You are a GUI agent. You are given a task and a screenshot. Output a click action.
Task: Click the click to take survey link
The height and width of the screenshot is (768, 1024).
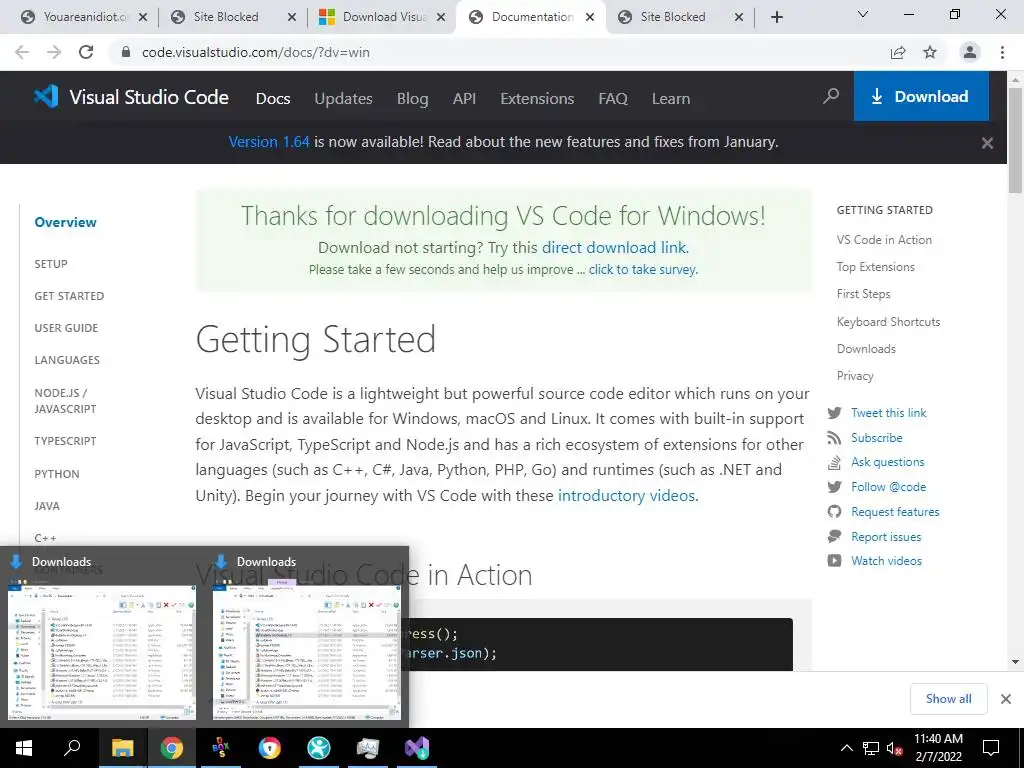(x=643, y=269)
